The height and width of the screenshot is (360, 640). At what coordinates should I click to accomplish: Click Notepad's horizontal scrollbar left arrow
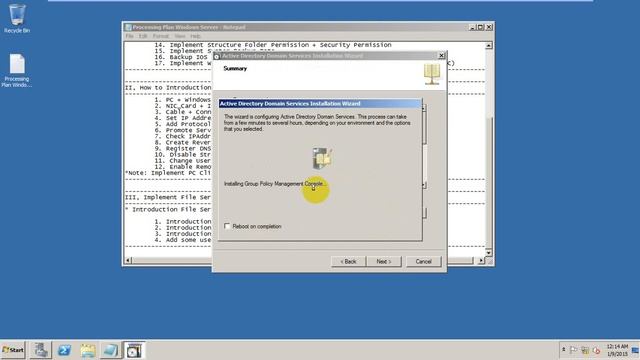point(128,260)
